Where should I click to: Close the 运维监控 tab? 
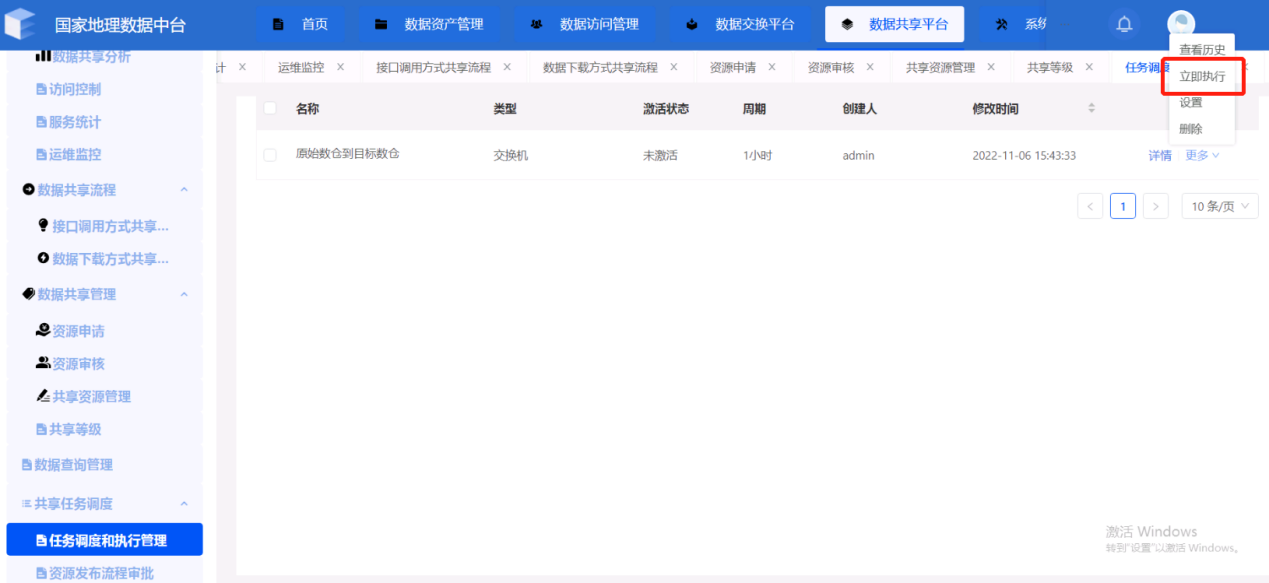(x=341, y=67)
